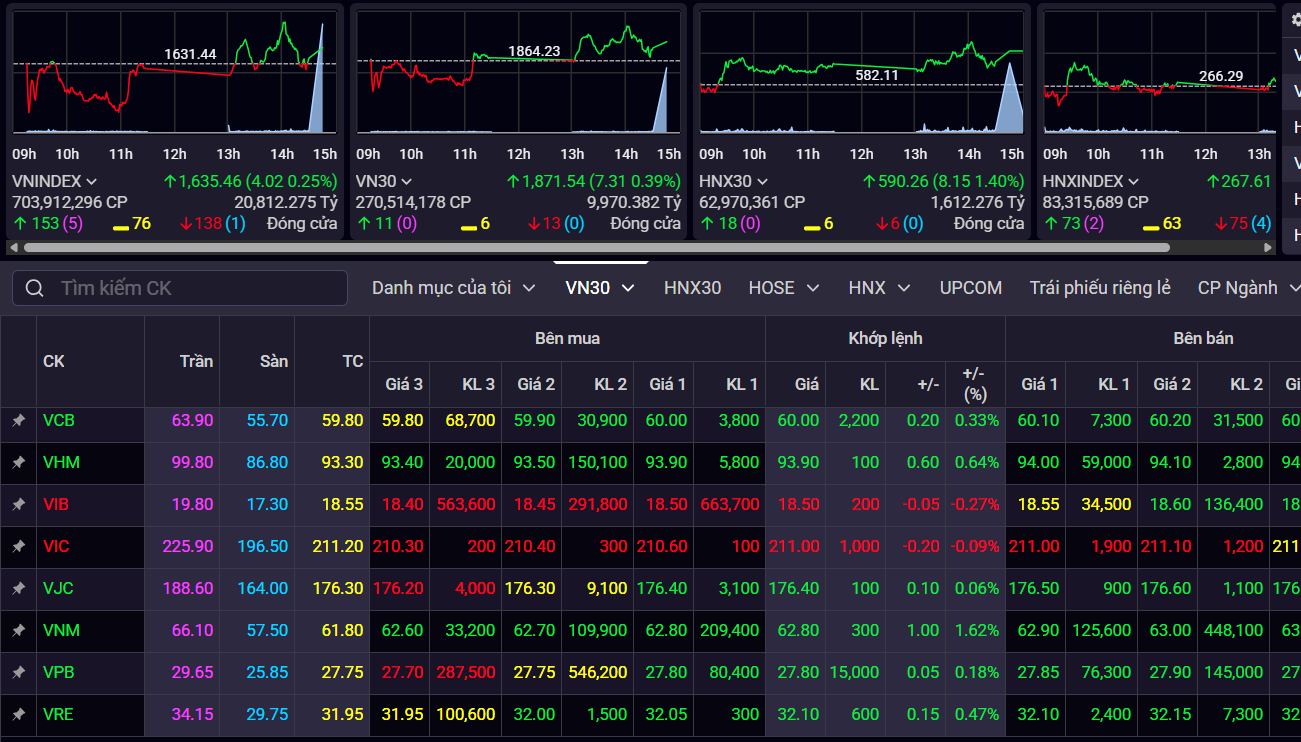Click the pin icon beside VRE
This screenshot has width=1301, height=742.
click(x=18, y=715)
